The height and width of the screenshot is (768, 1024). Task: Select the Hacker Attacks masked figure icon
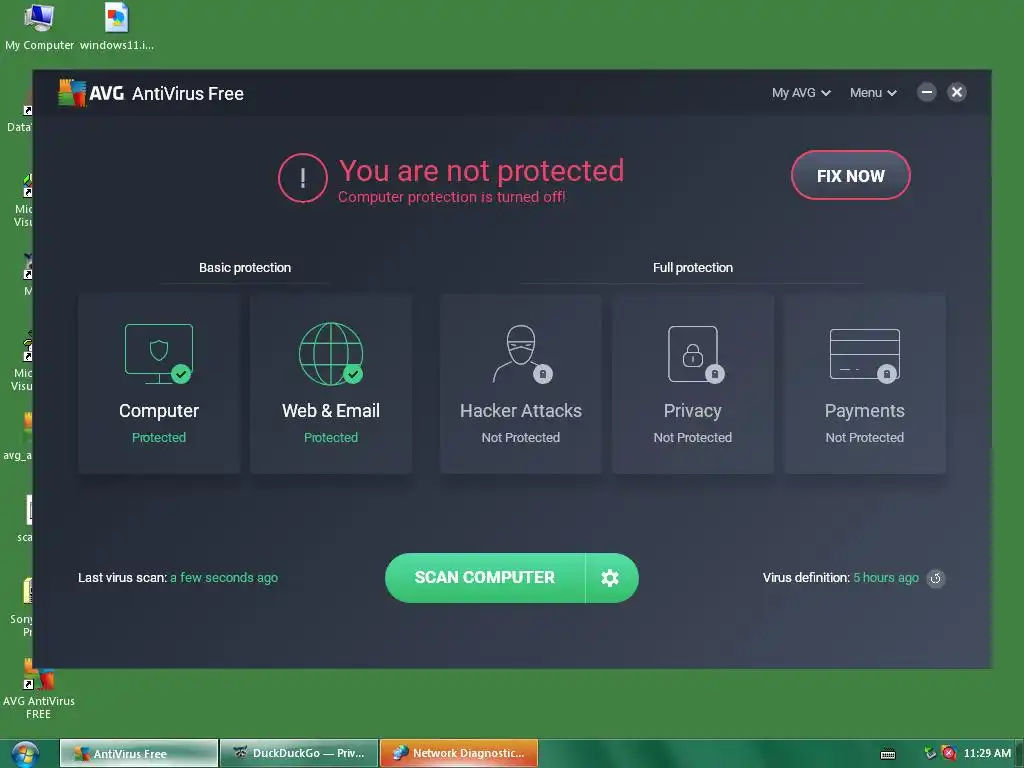click(x=522, y=353)
